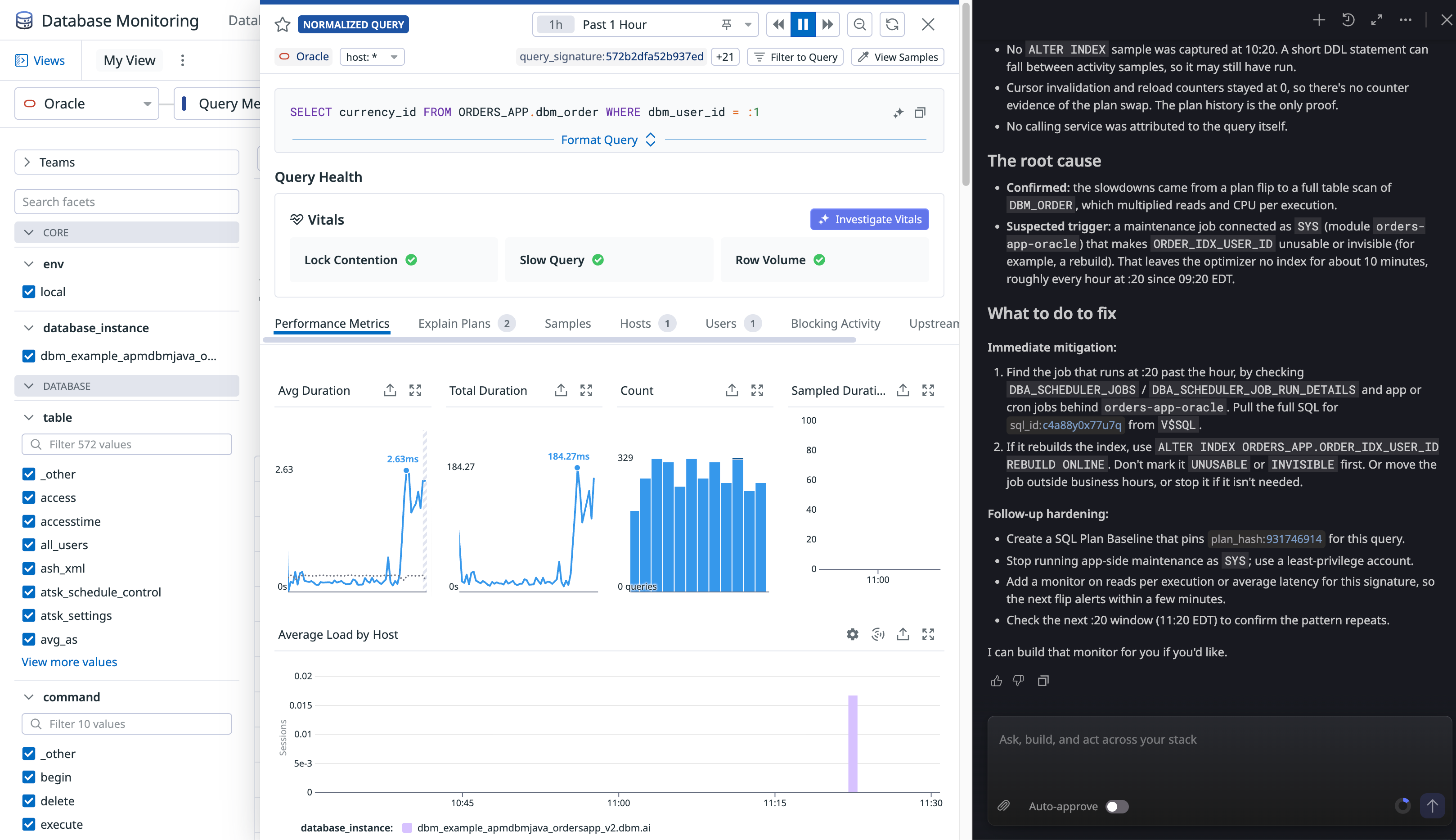Click Investigate Vitals button

(869, 219)
